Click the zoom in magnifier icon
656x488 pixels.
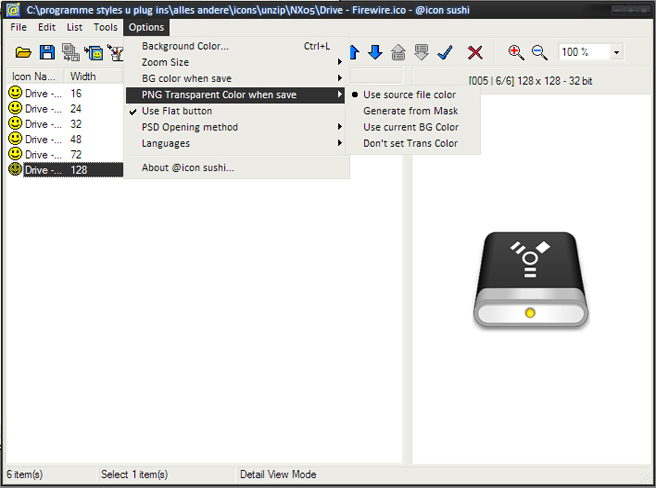[x=516, y=52]
